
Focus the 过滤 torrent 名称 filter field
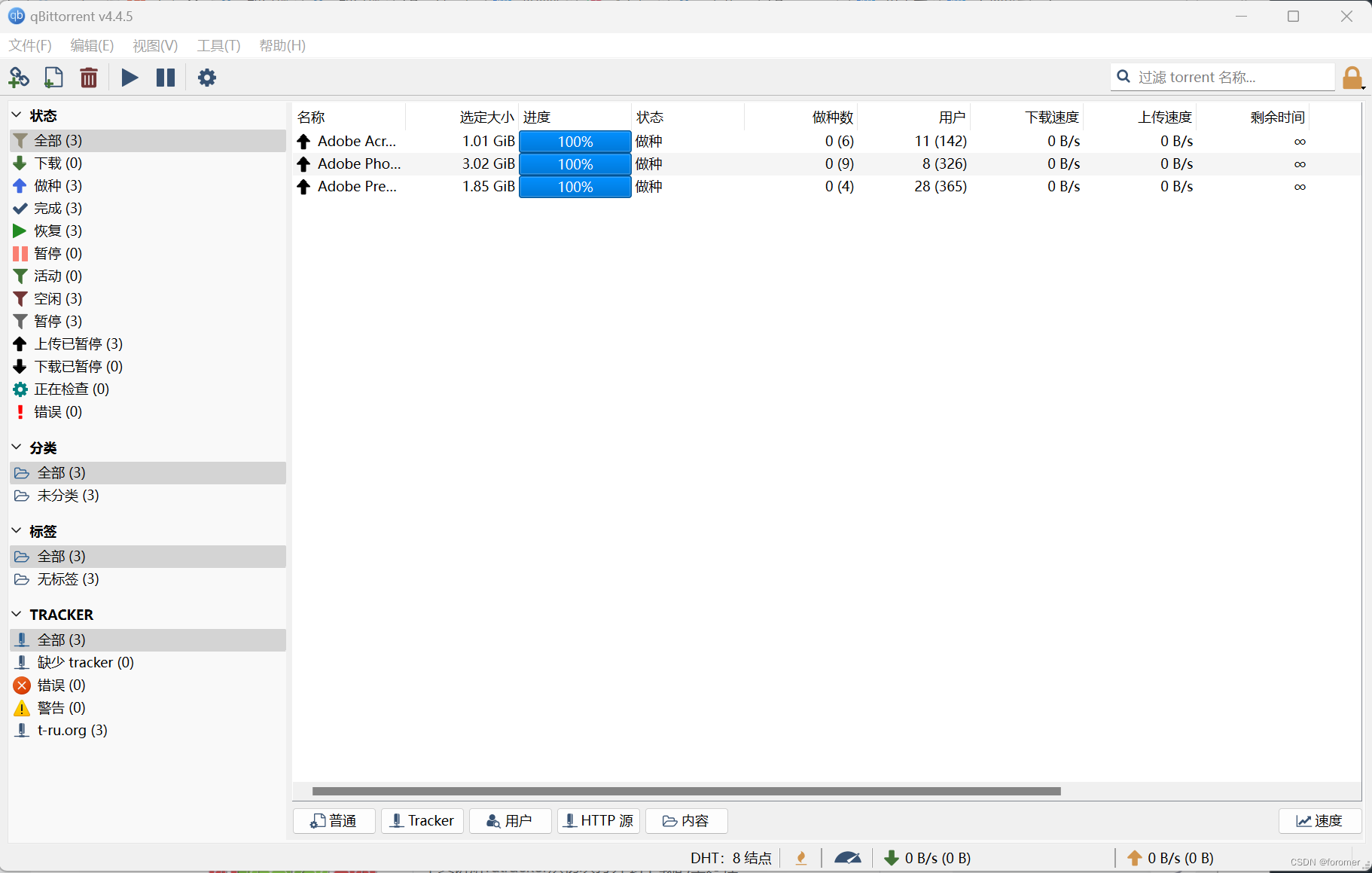click(x=1223, y=77)
